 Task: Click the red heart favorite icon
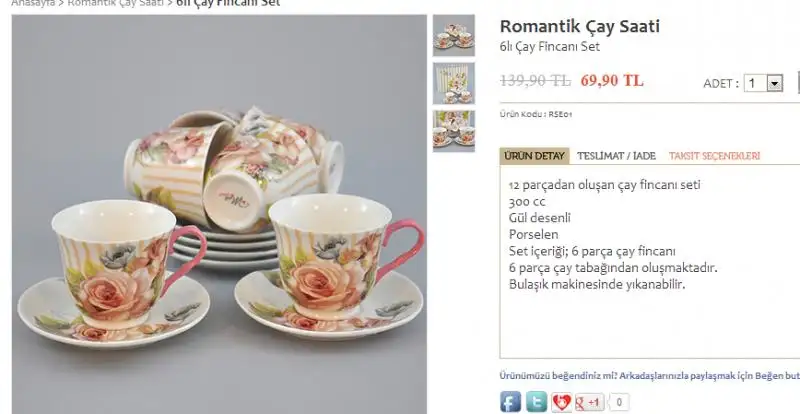point(561,402)
